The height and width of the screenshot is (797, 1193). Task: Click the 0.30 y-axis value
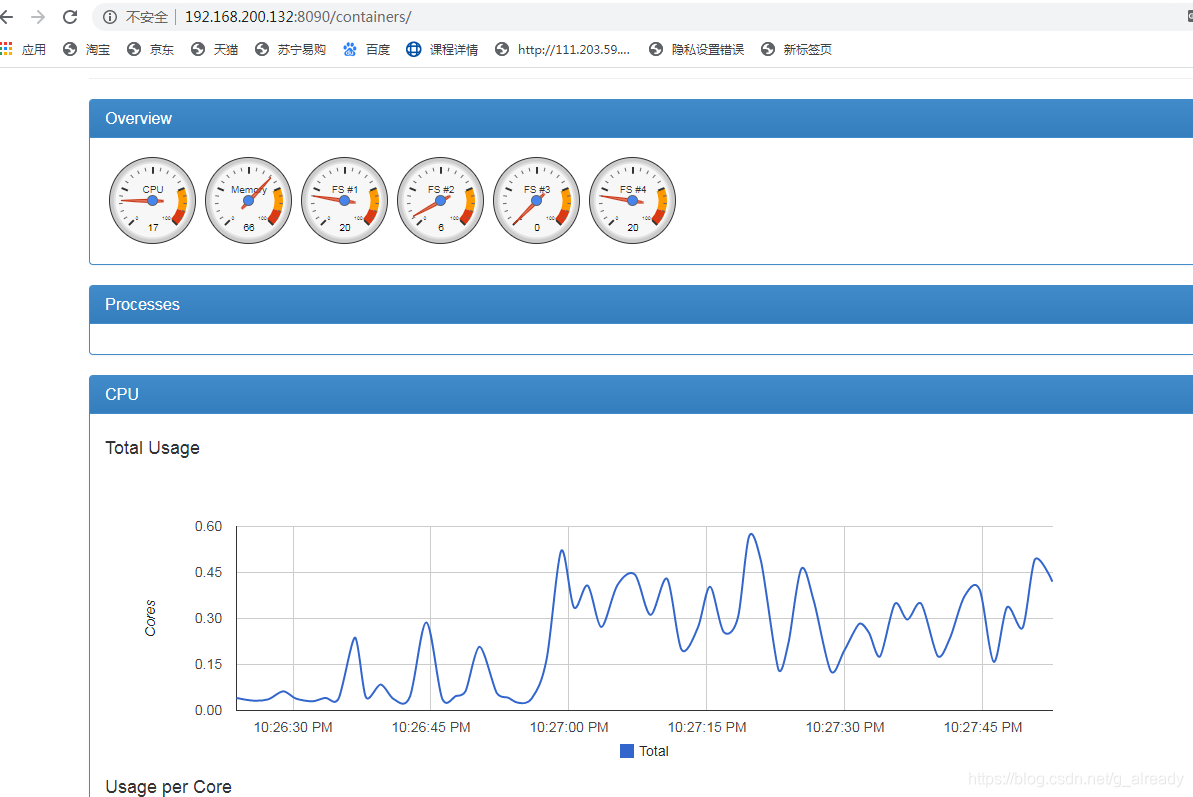(208, 618)
